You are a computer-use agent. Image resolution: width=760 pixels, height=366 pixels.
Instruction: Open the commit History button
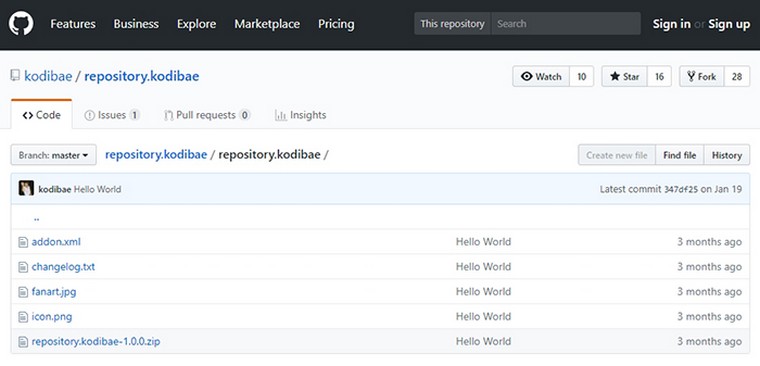[727, 155]
